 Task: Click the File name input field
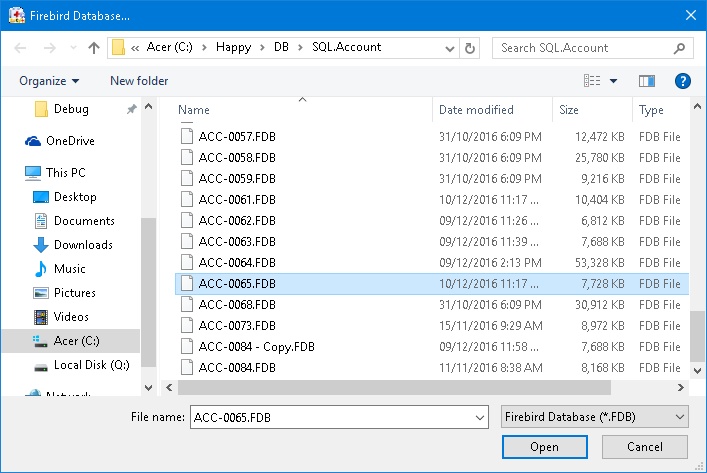332,418
